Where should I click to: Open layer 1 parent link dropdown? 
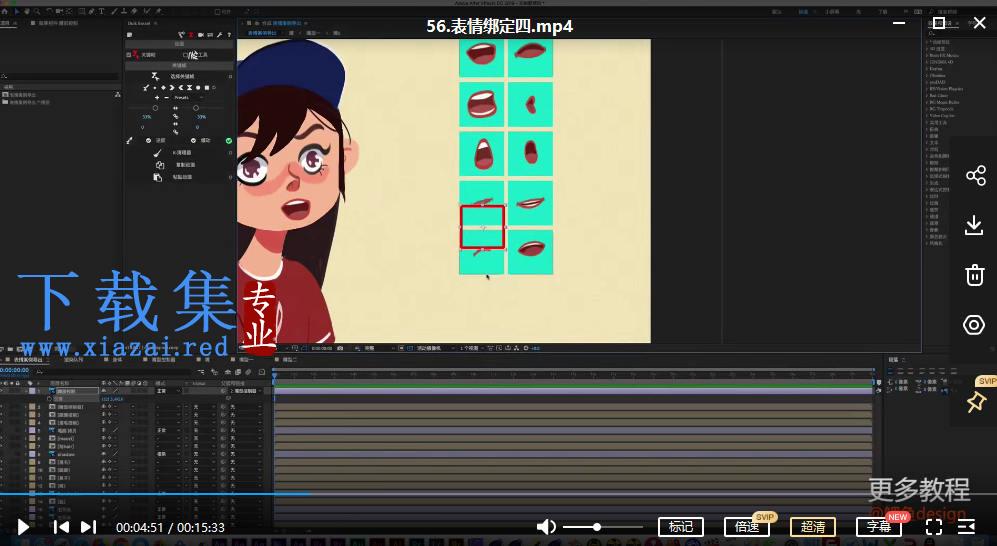click(245, 391)
